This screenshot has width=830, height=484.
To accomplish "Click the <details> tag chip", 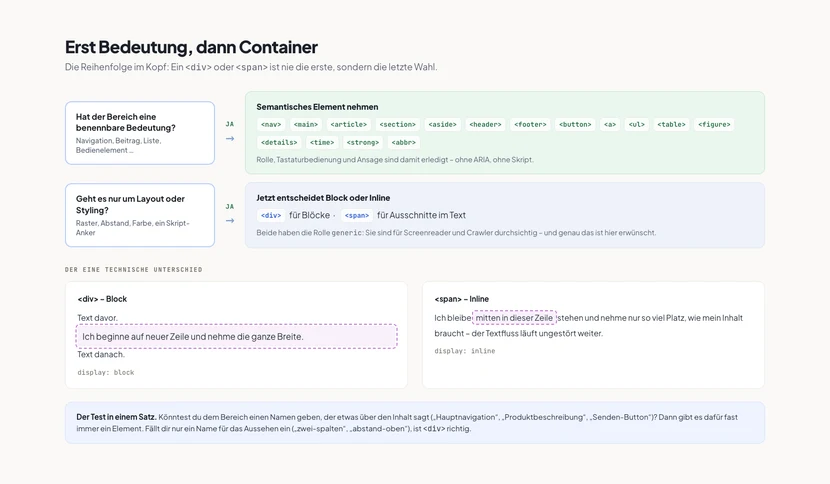I will click(279, 142).
